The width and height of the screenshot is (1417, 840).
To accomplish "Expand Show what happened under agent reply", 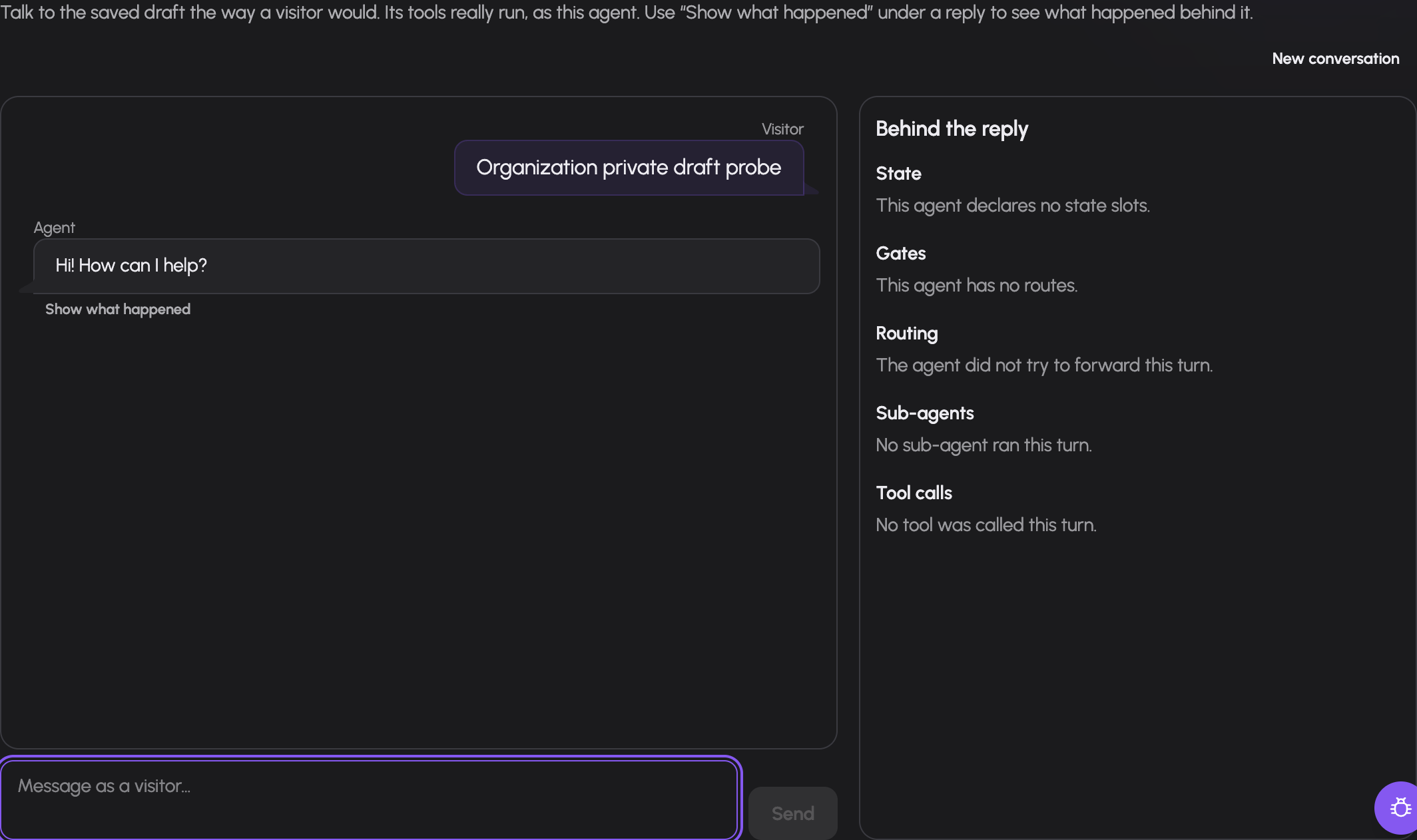I will (x=118, y=310).
